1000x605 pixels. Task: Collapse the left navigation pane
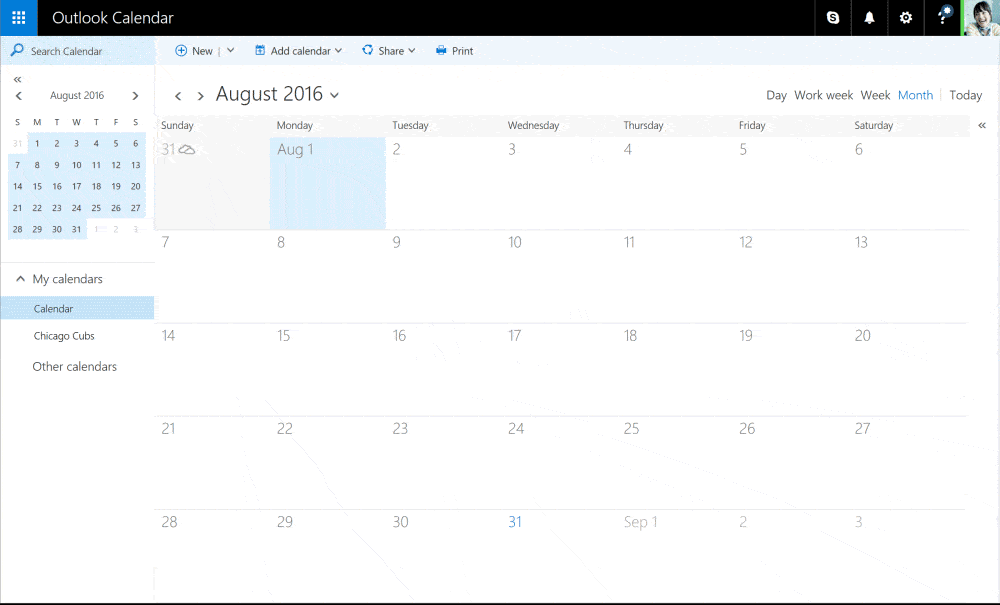point(17,80)
